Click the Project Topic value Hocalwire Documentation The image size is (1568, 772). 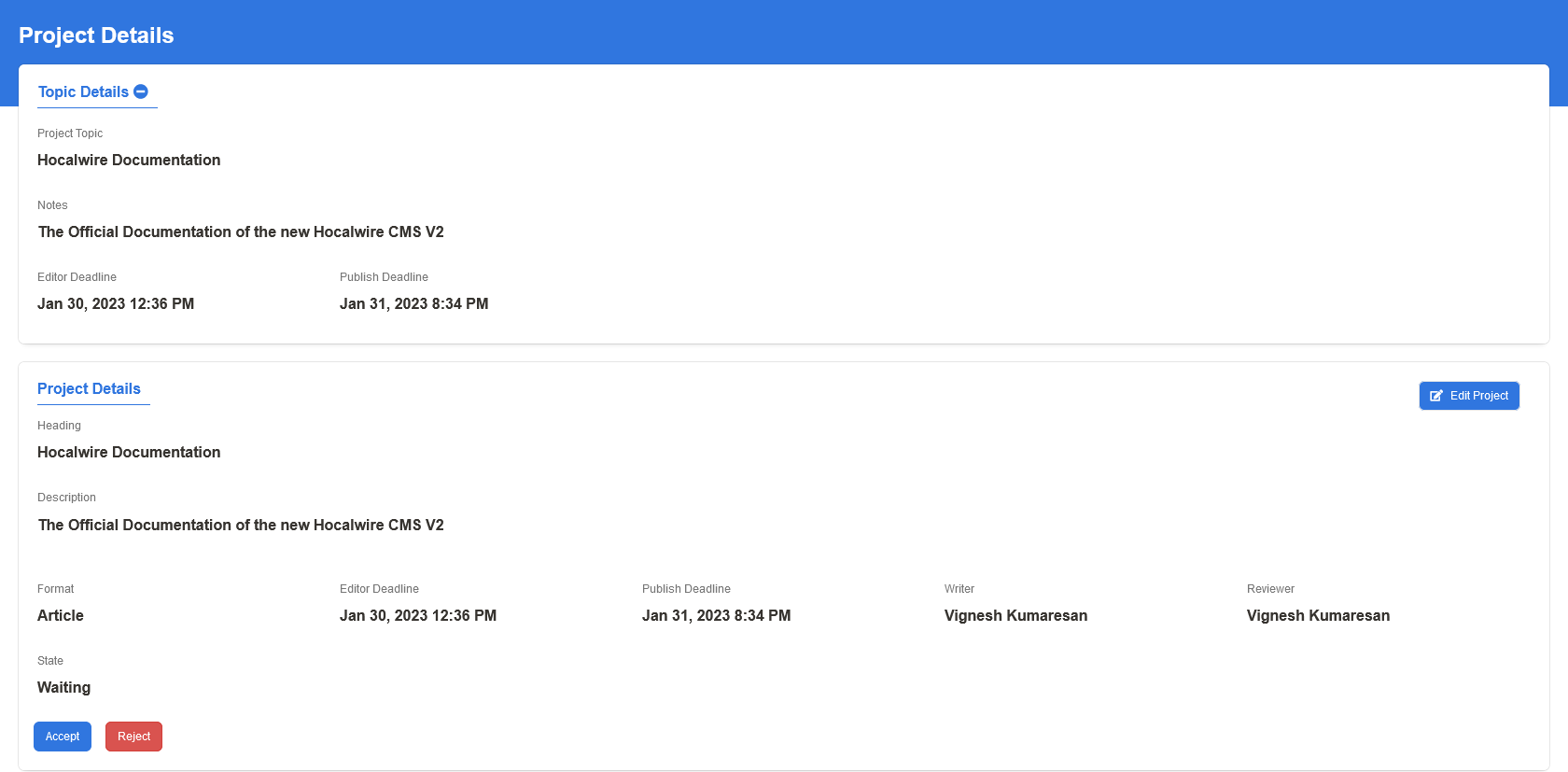tap(129, 161)
